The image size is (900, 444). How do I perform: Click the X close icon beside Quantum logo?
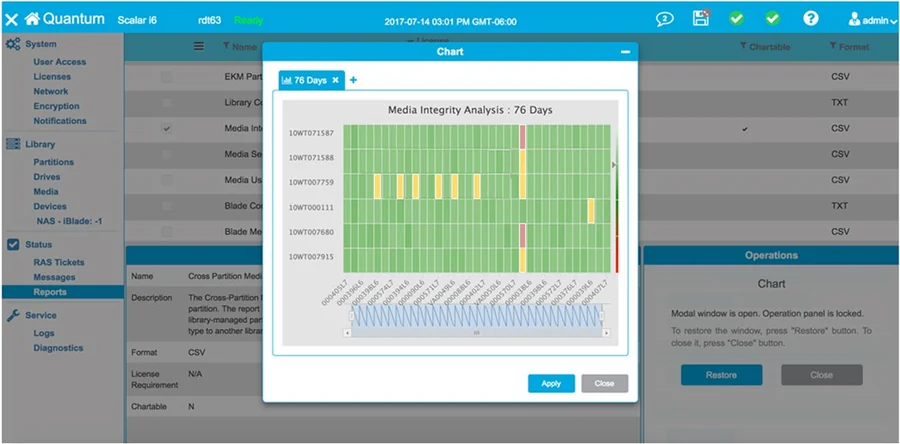point(11,20)
